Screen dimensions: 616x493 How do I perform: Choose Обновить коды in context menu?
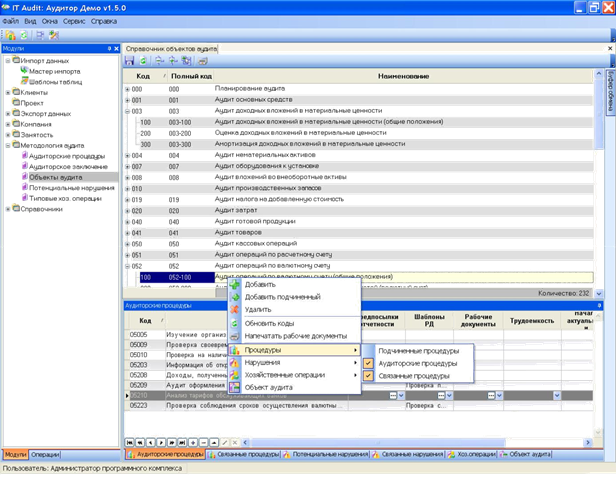(294, 323)
